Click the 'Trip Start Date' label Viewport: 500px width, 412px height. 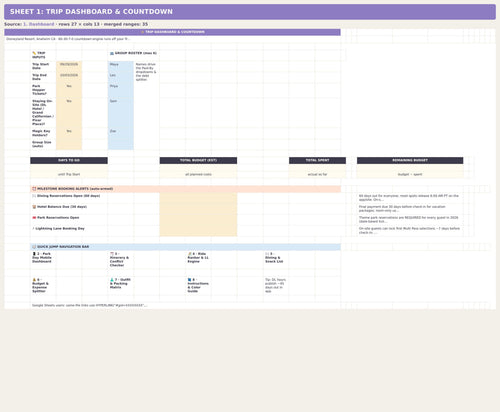(41, 66)
